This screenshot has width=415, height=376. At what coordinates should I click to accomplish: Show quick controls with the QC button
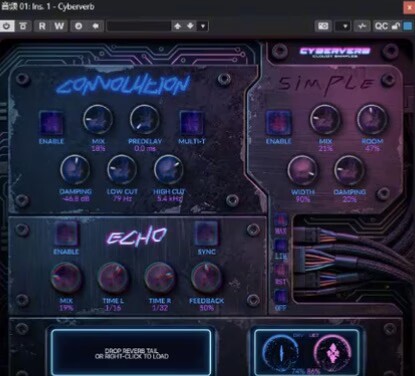coord(381,26)
